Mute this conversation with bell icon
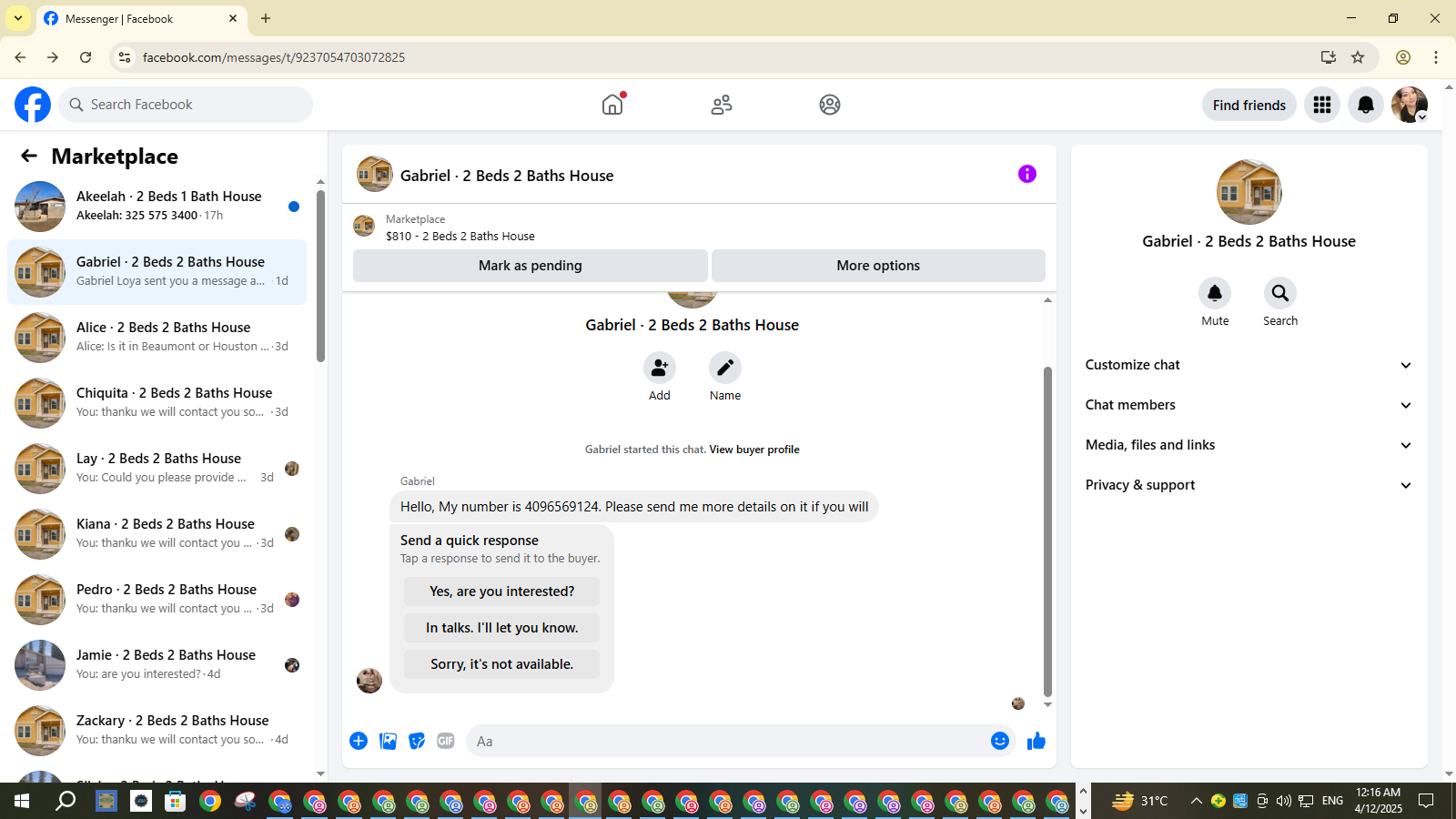Viewport: 1456px width, 819px height. click(1215, 293)
